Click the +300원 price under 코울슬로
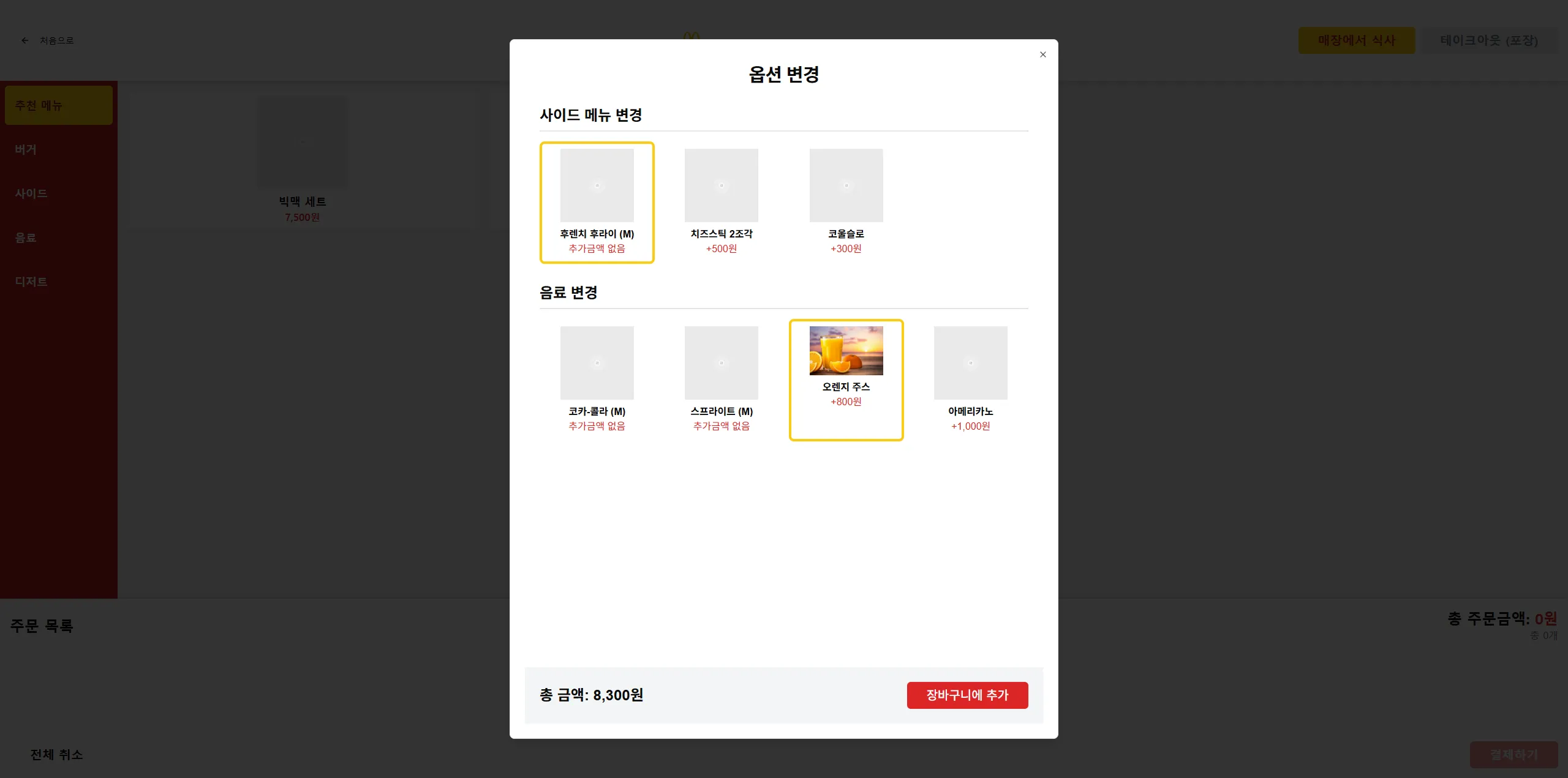Viewport: 1568px width, 778px height. point(846,249)
